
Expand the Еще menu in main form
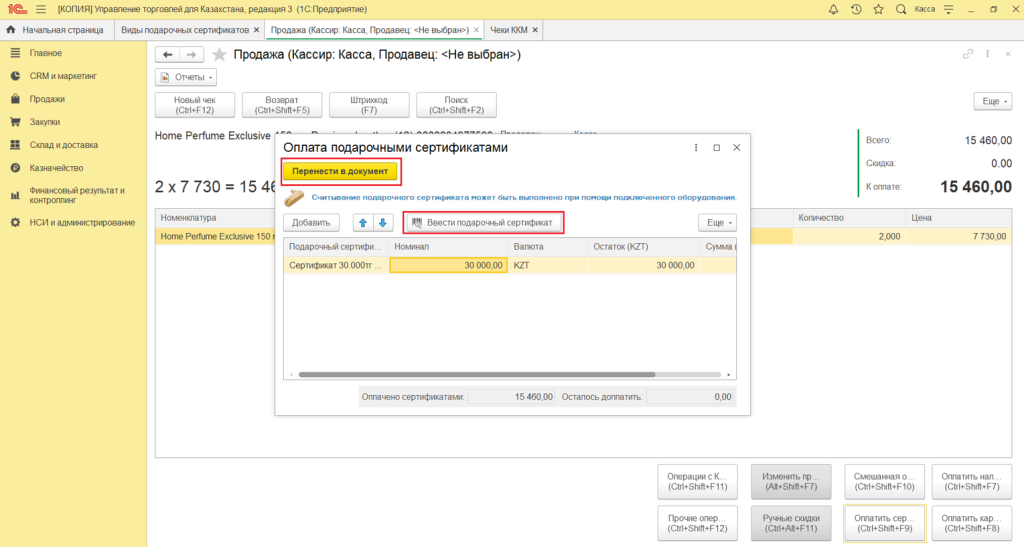(993, 101)
